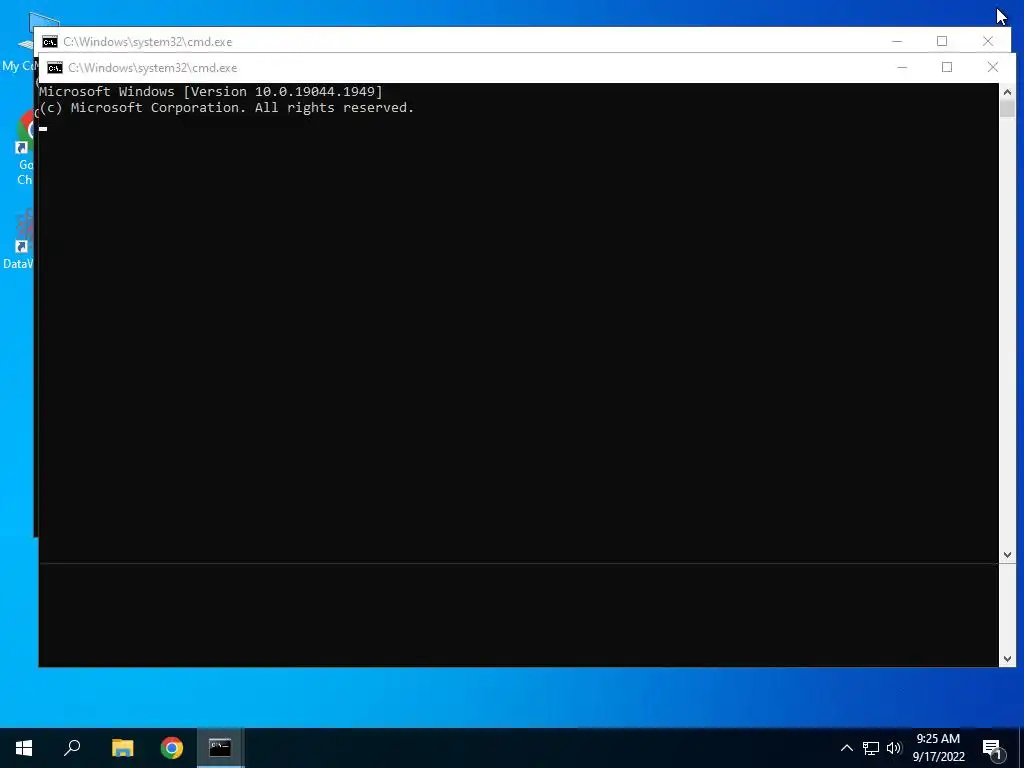This screenshot has width=1024, height=768.
Task: Click back cmd.exe window system icon
Action: [x=50, y=42]
